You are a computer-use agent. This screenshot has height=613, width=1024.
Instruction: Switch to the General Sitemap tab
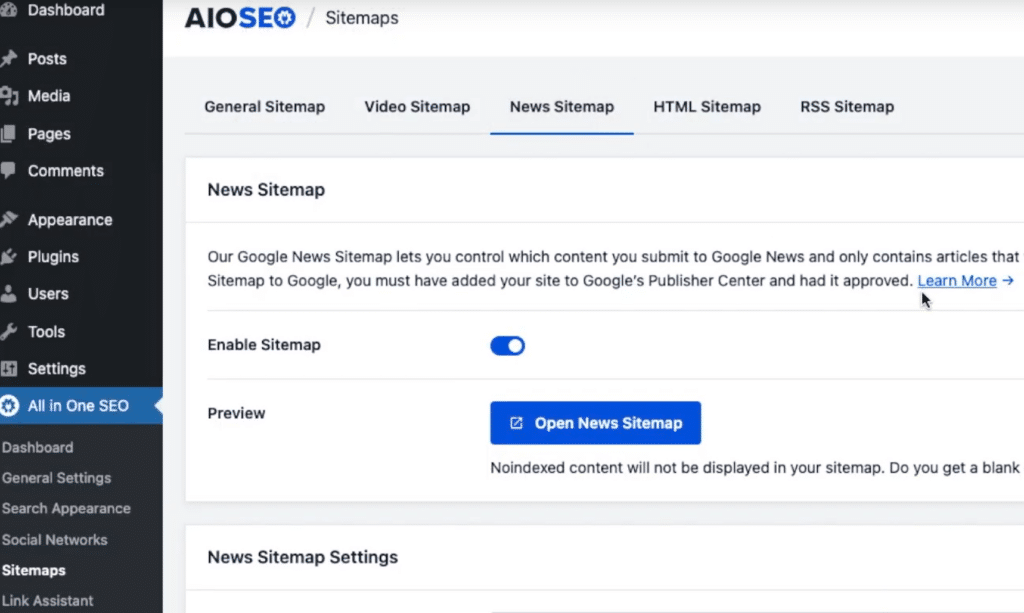point(264,107)
